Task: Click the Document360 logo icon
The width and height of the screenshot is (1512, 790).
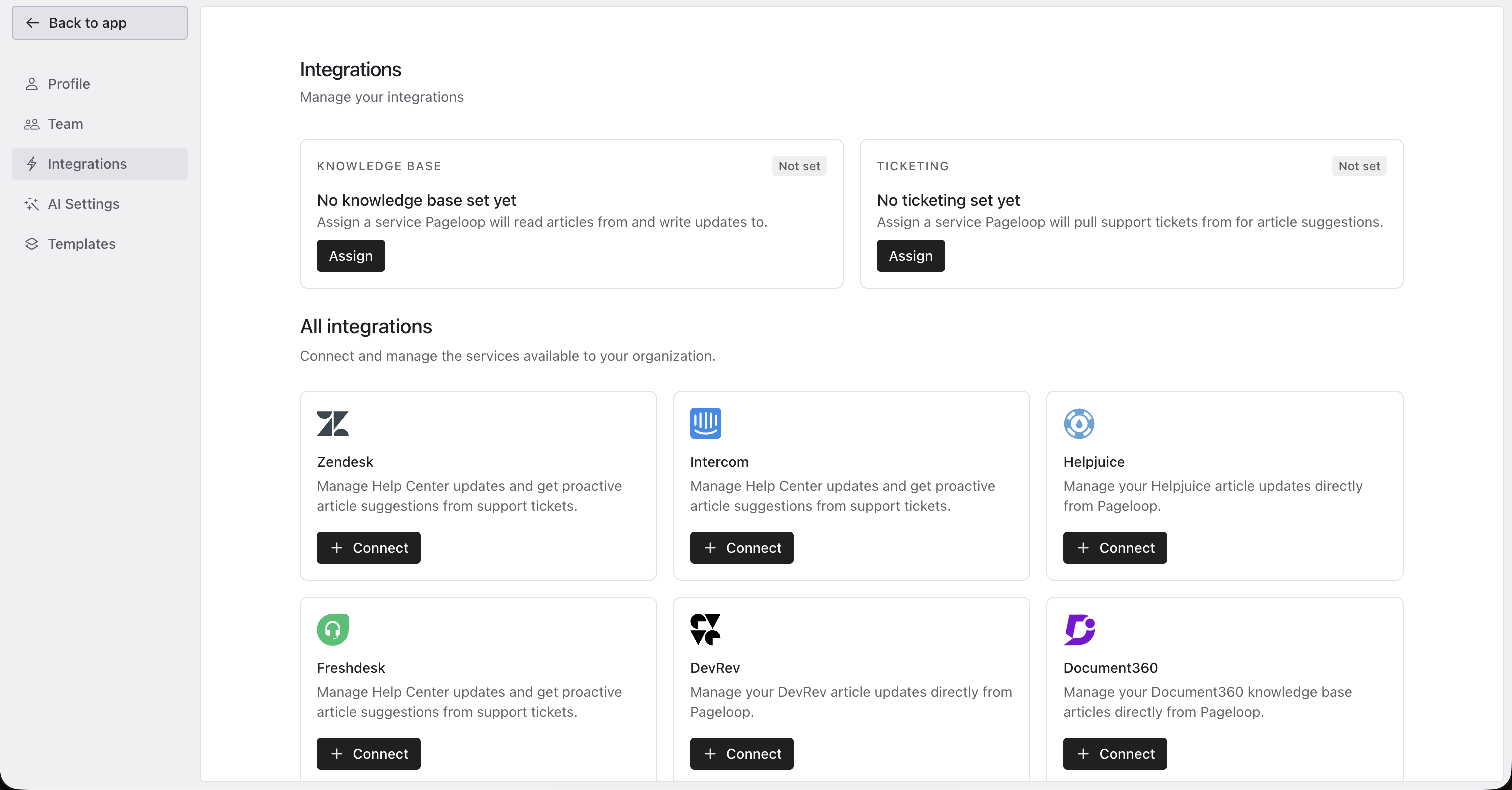Action: click(1079, 629)
